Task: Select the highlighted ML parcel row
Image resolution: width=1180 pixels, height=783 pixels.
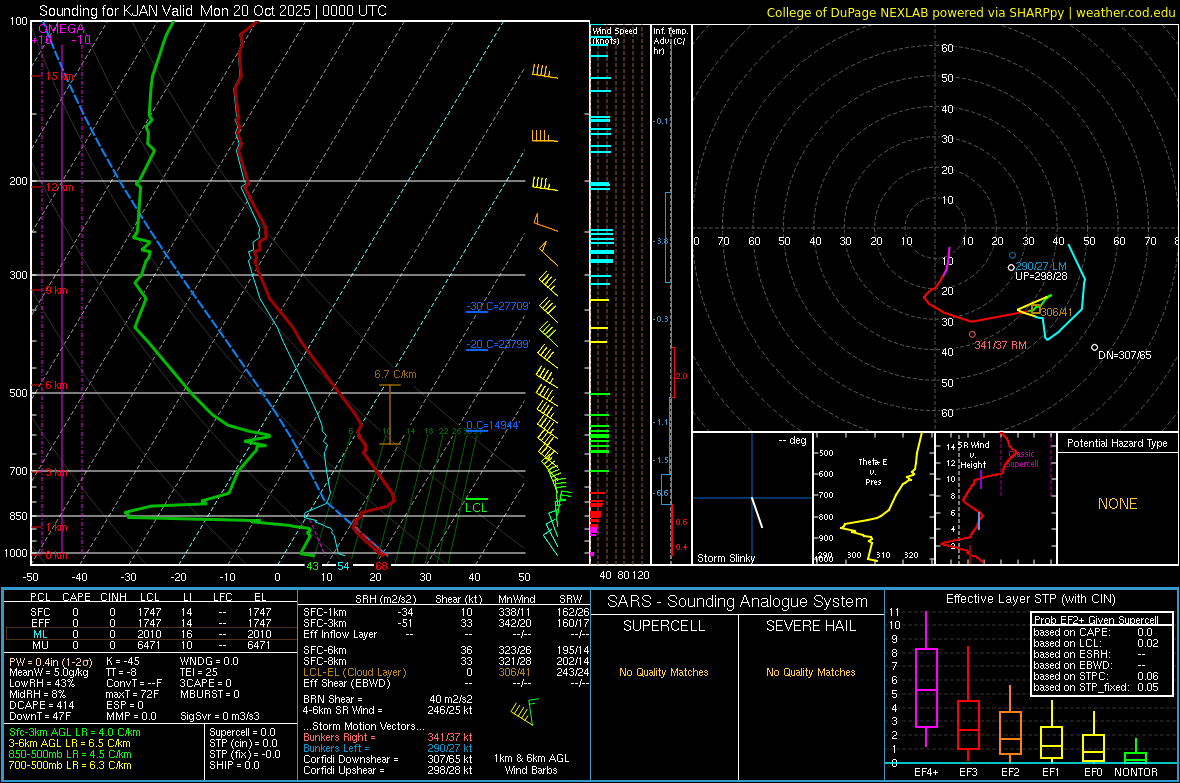Action: 151,634
